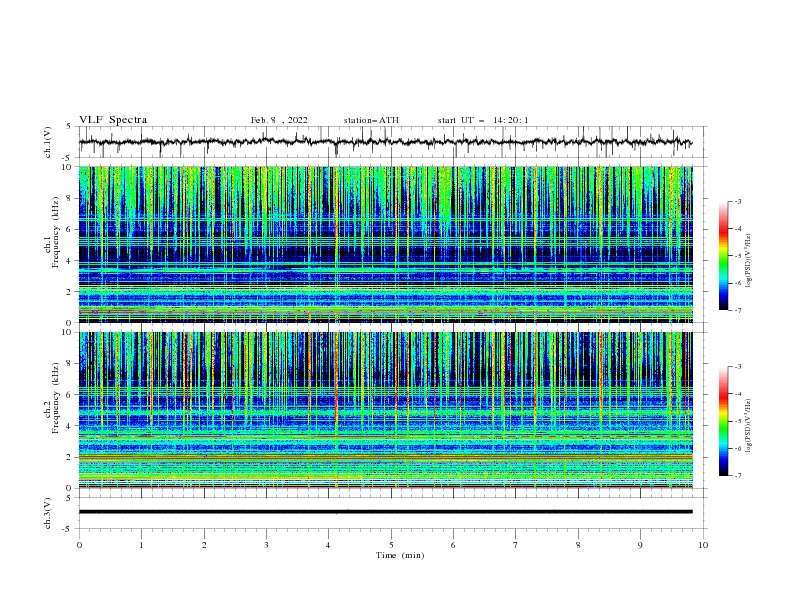This screenshot has width=792, height=612.
Task: Click the '8' minute tick label on time axis
Action: 578,545
